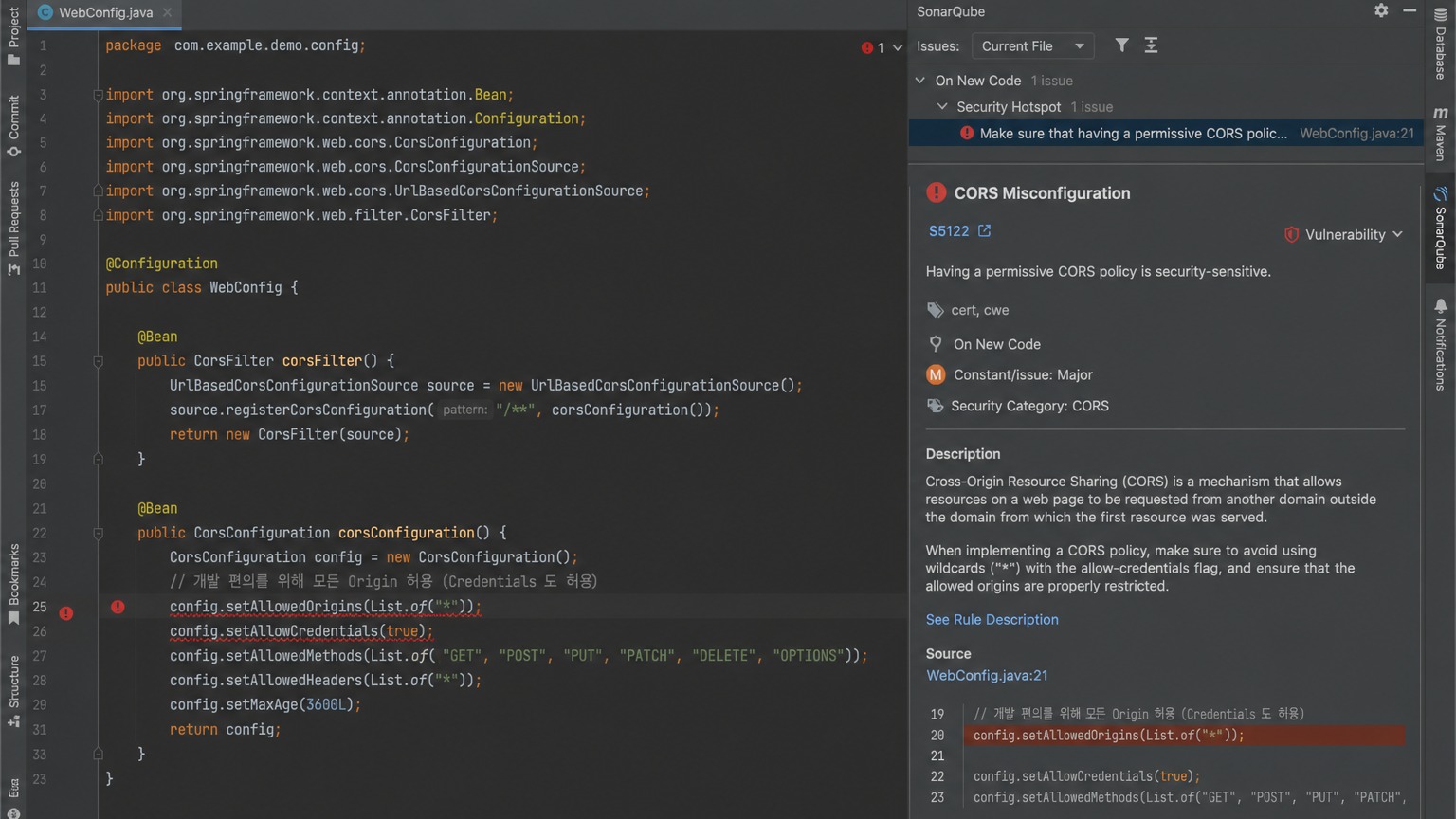This screenshot has width=1456, height=819.
Task: Click See Rule Description link
Action: pyautogui.click(x=992, y=619)
